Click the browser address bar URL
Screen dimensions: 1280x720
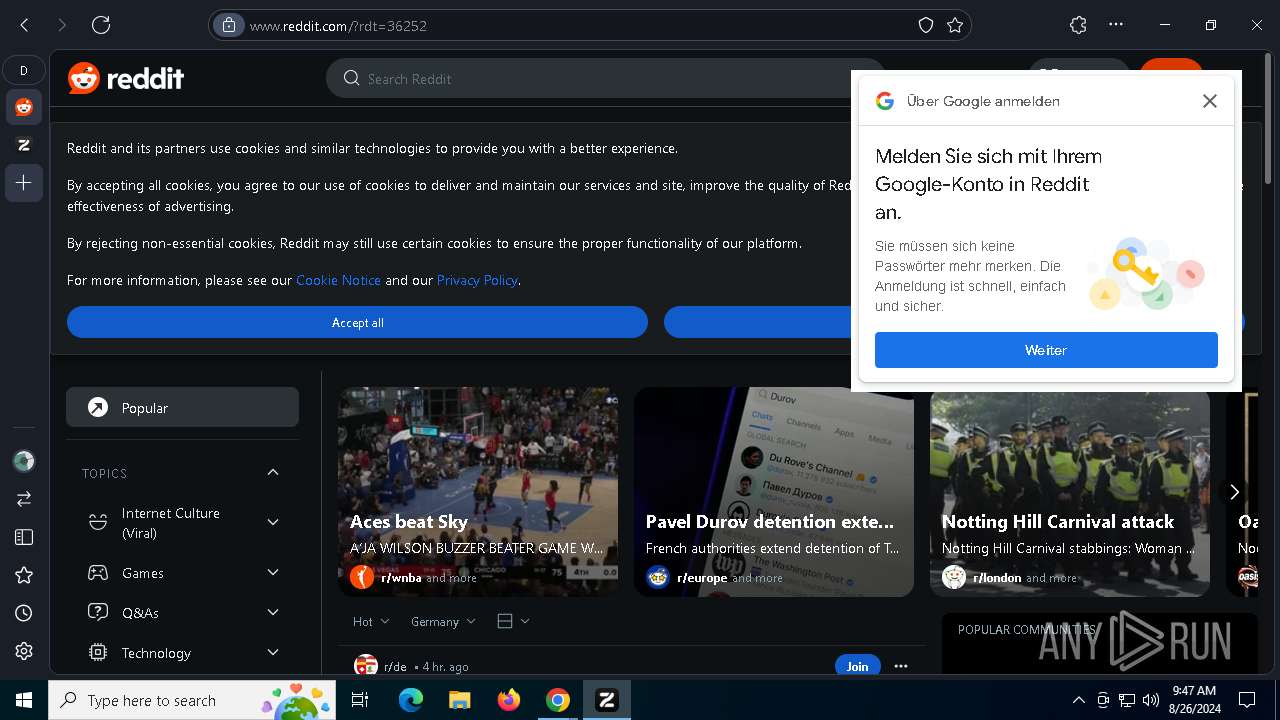pyautogui.click(x=338, y=26)
